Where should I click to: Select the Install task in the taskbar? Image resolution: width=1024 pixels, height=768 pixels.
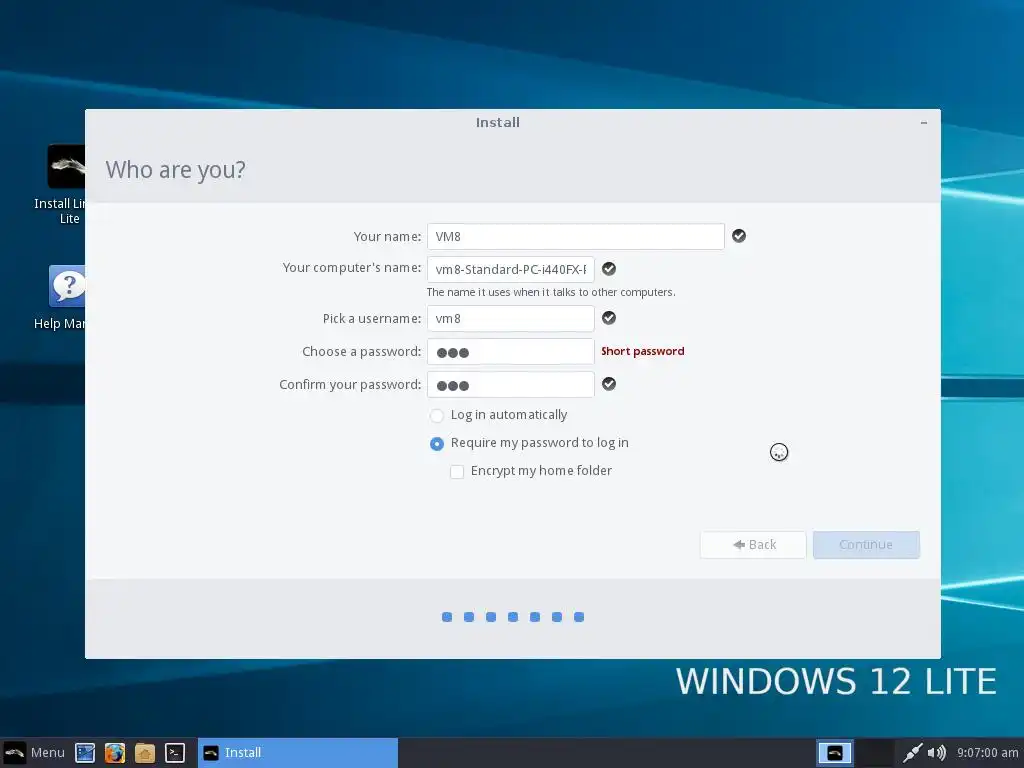[298, 753]
